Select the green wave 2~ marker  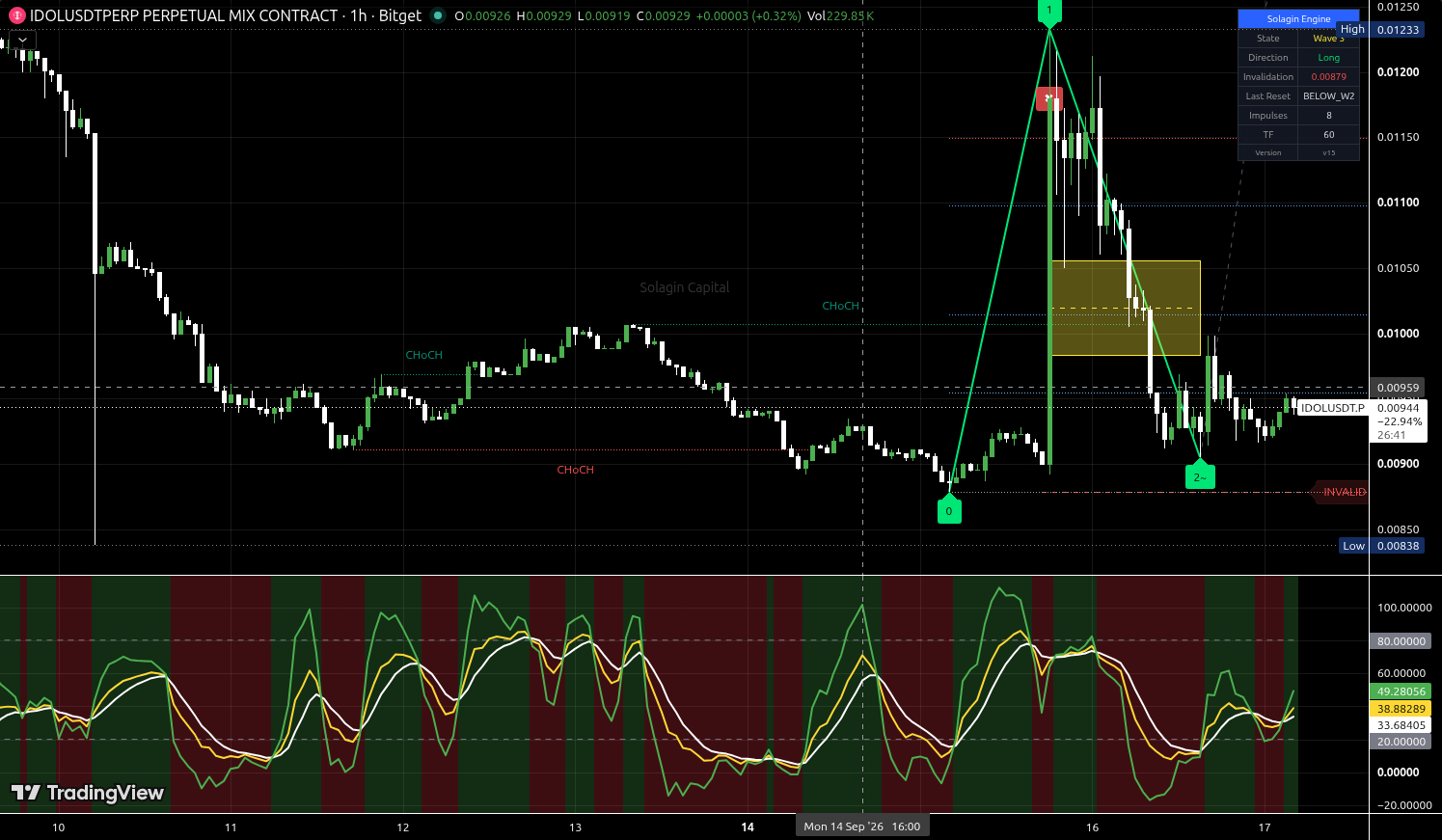pyautogui.click(x=1200, y=475)
